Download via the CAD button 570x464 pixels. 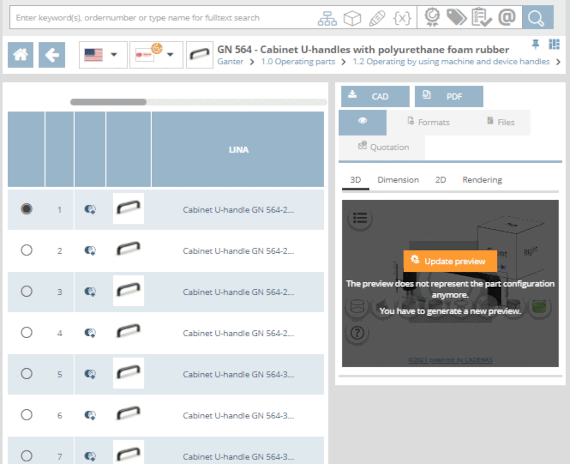tap(375, 96)
